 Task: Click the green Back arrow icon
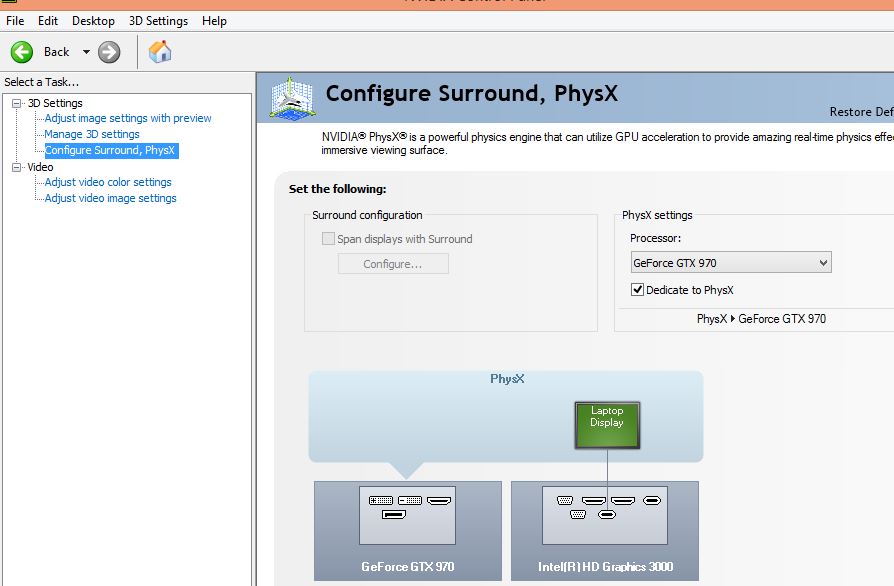click(22, 52)
